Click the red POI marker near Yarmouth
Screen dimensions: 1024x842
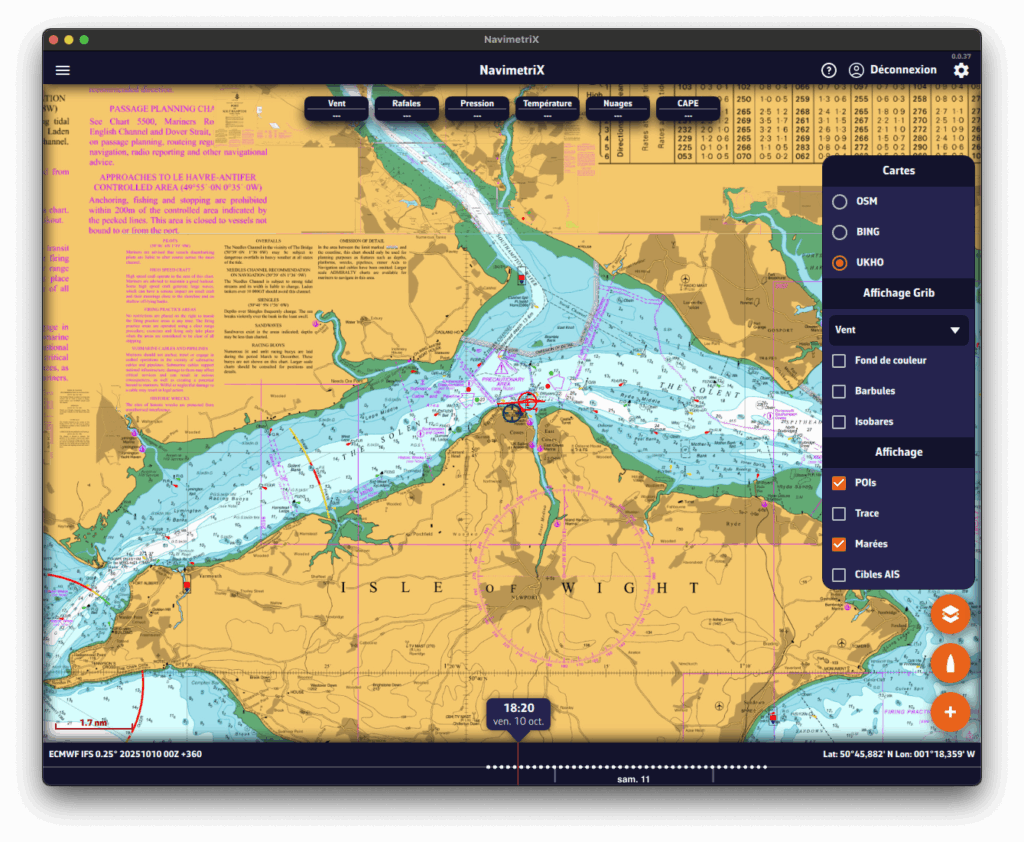click(x=186, y=585)
